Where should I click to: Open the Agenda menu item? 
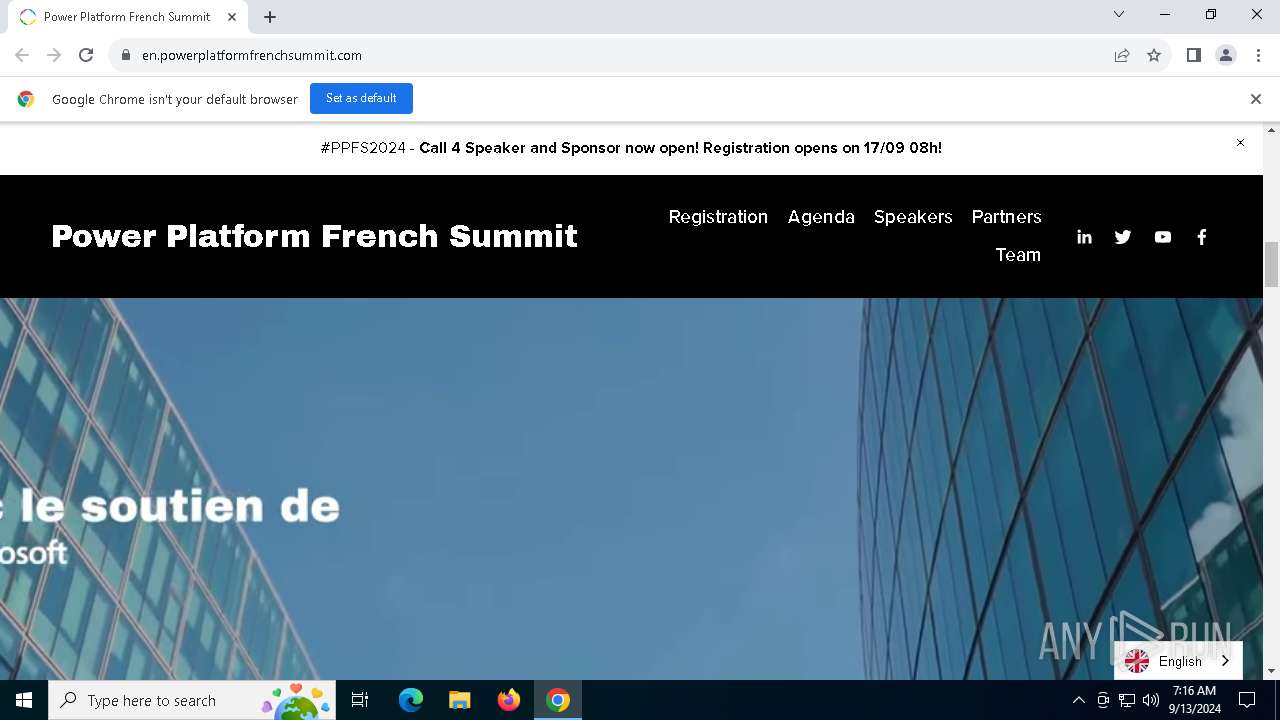(x=821, y=217)
